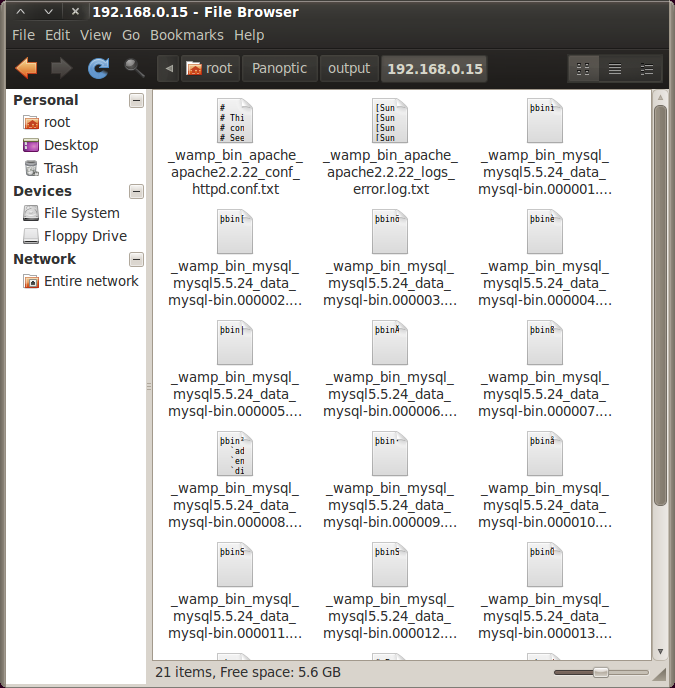Reload the folder with the blue refresh icon
The height and width of the screenshot is (688, 675).
(98, 68)
